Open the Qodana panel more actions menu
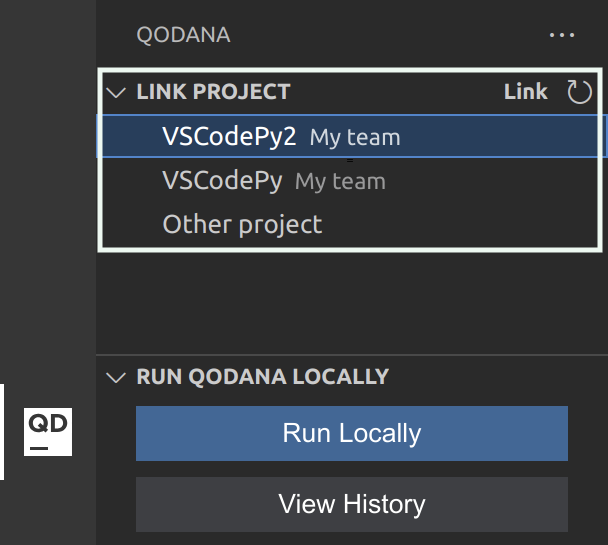Screen dimensions: 608x545 [562, 35]
